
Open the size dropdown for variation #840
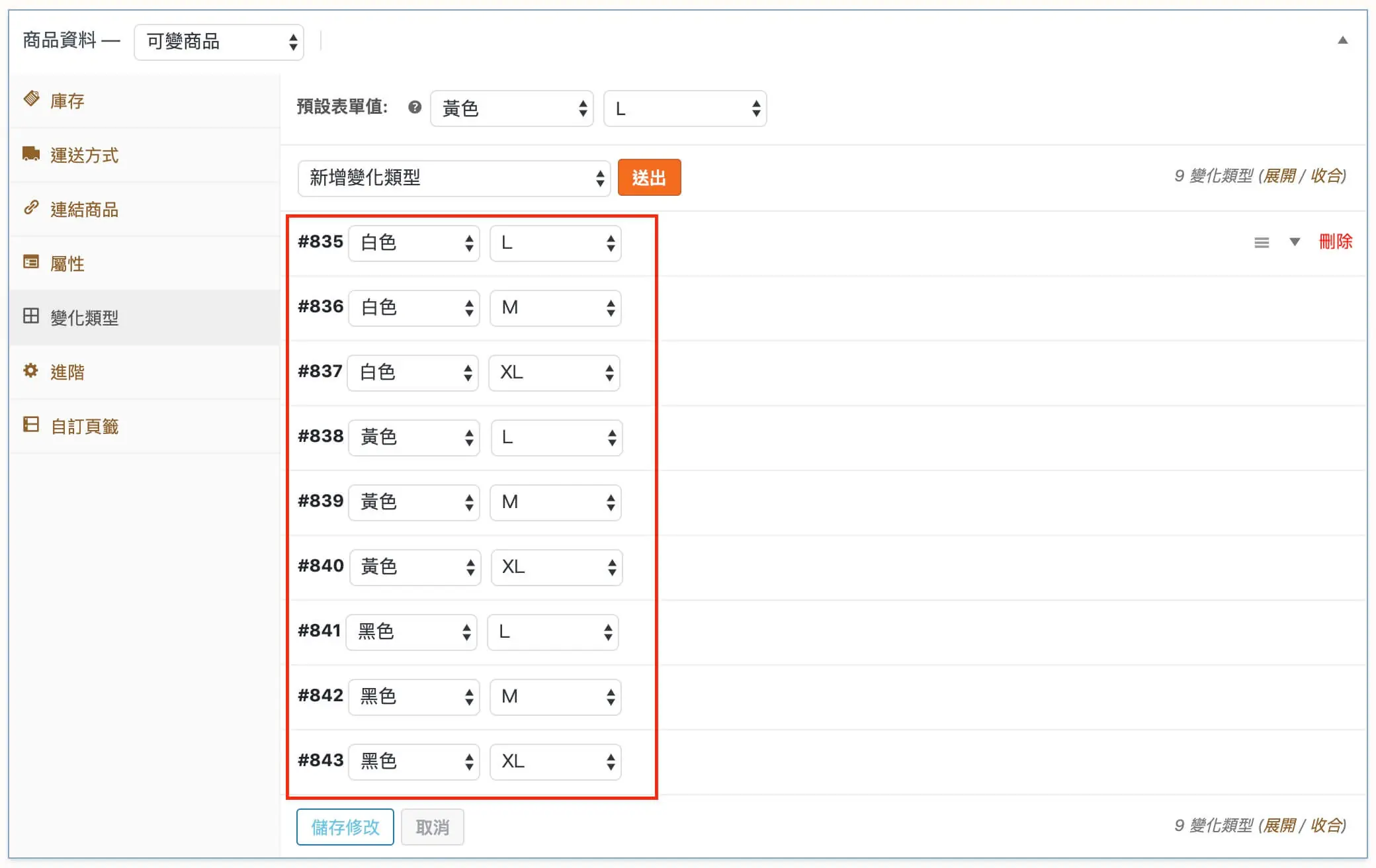[x=557, y=567]
